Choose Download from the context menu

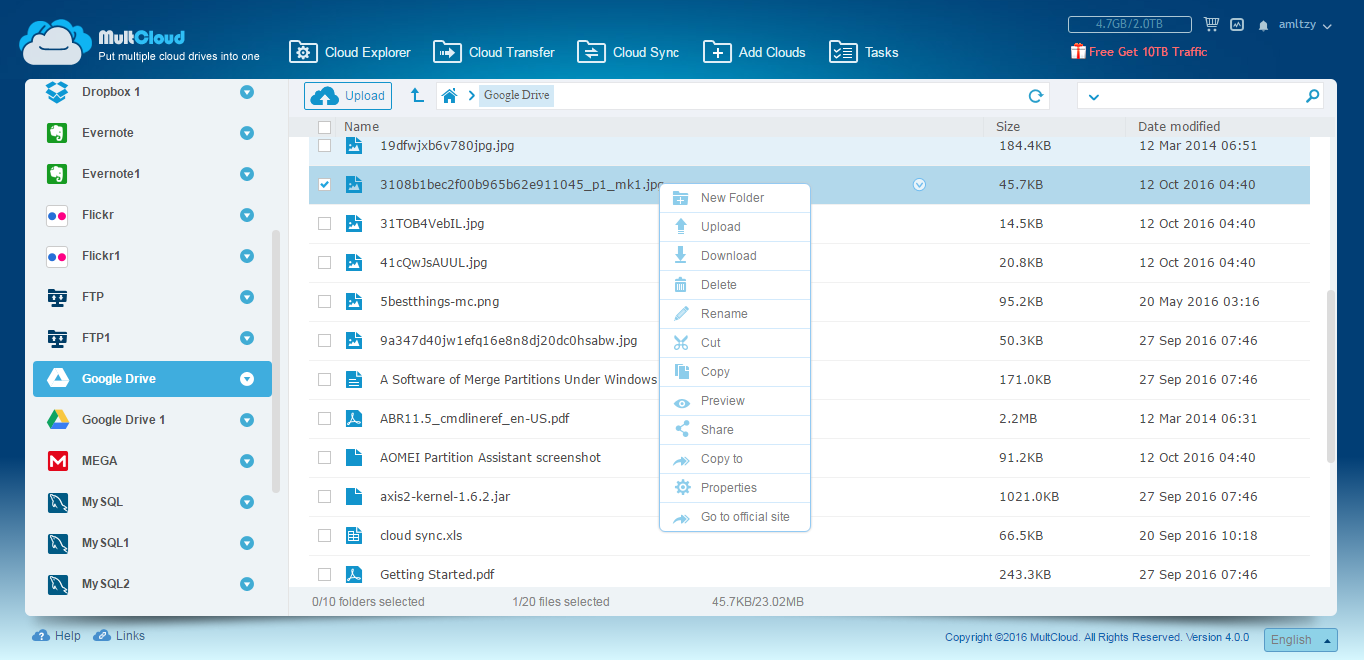(x=728, y=256)
